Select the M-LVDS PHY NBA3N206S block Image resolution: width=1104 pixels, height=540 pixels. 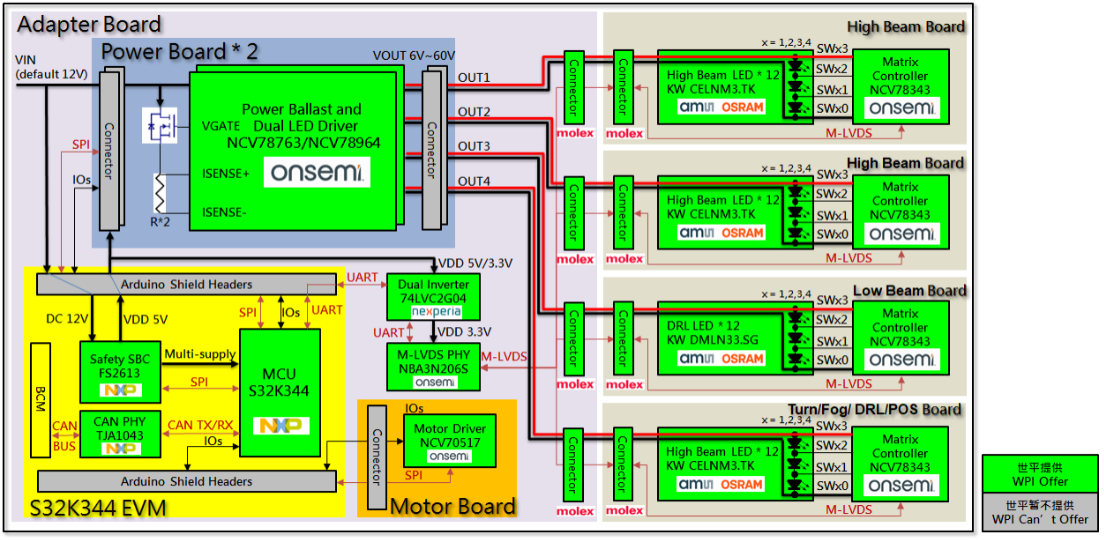point(433,367)
